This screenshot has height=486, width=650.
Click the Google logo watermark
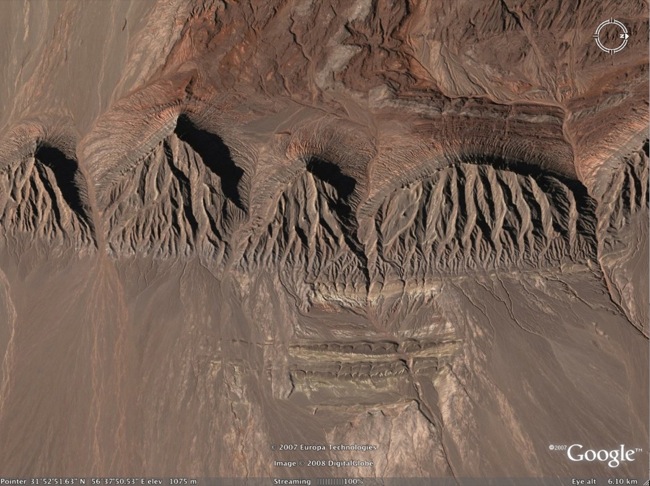pyautogui.click(x=600, y=455)
